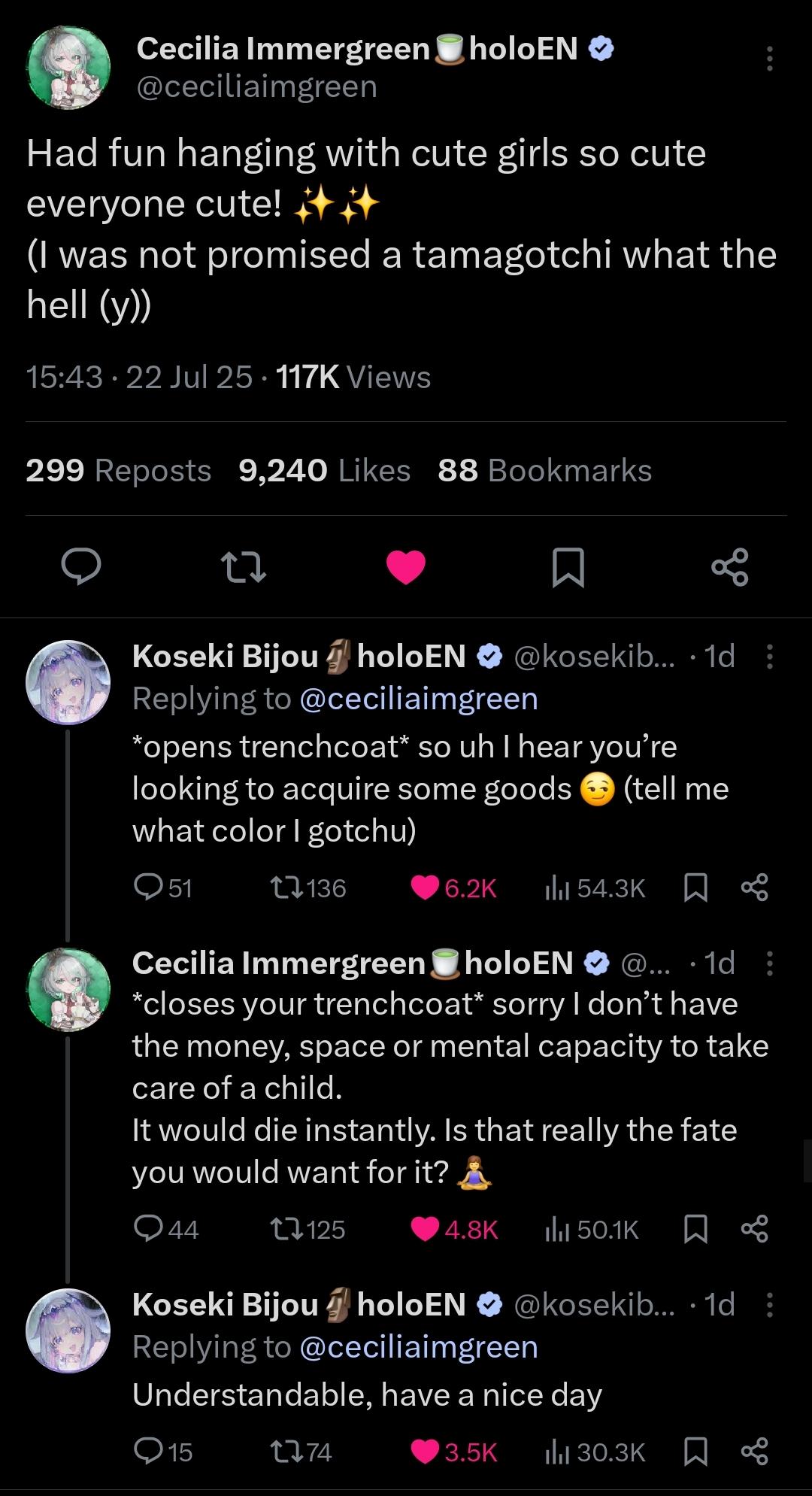Viewport: 812px width, 1496px height.
Task: Unlike the main post's pink heart
Action: coord(406,567)
